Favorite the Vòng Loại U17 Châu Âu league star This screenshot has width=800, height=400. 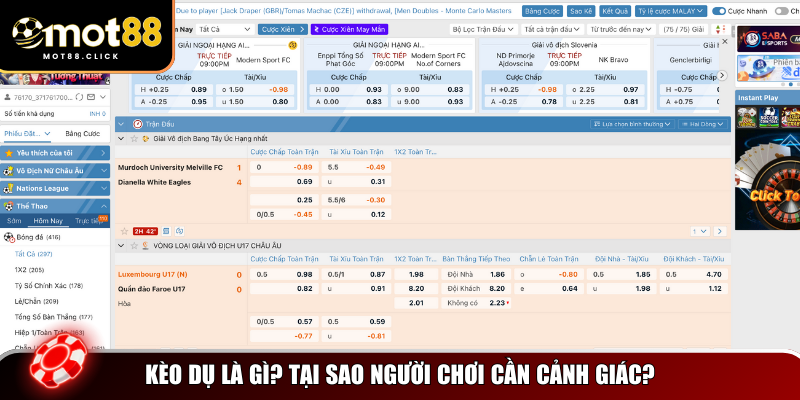click(135, 245)
